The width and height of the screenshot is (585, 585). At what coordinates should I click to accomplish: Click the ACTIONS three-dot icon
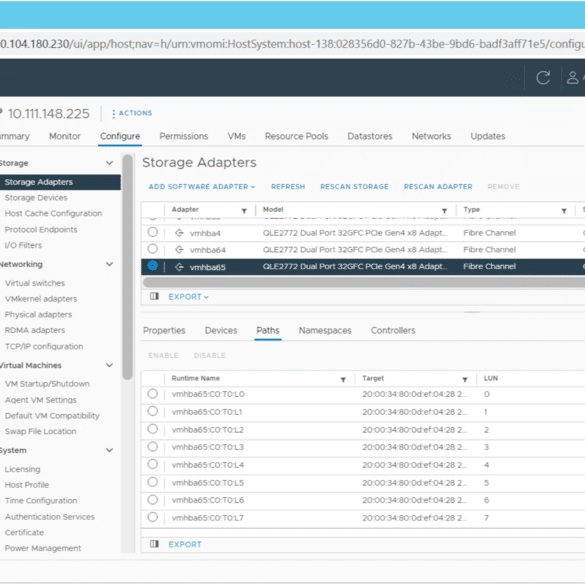pyautogui.click(x=113, y=113)
